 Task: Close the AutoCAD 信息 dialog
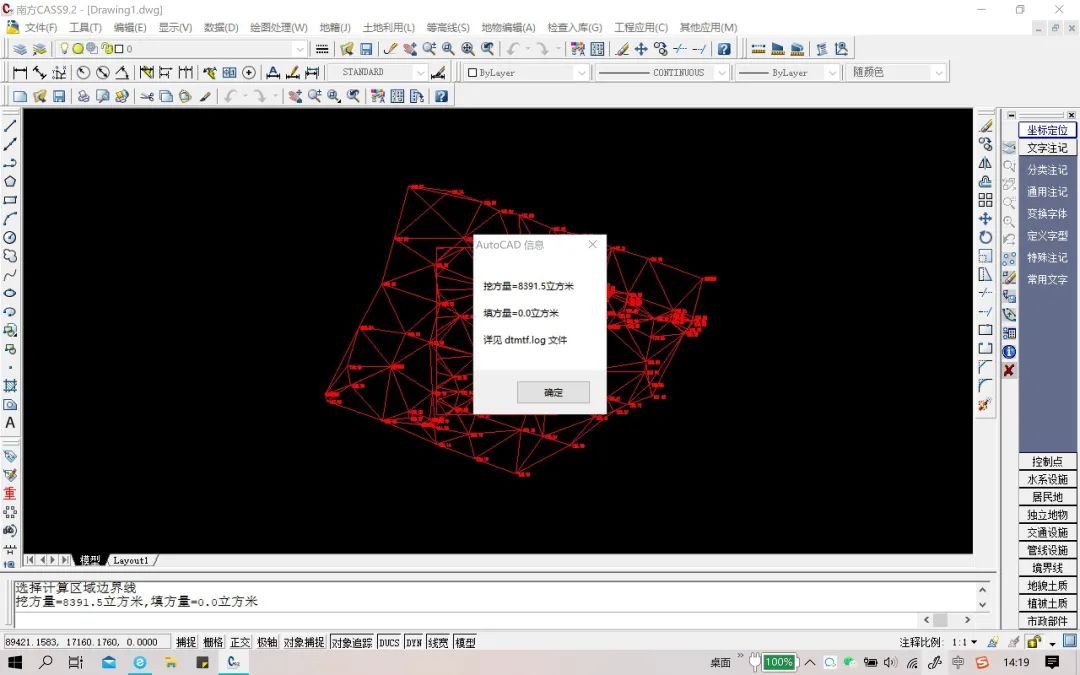pos(592,245)
